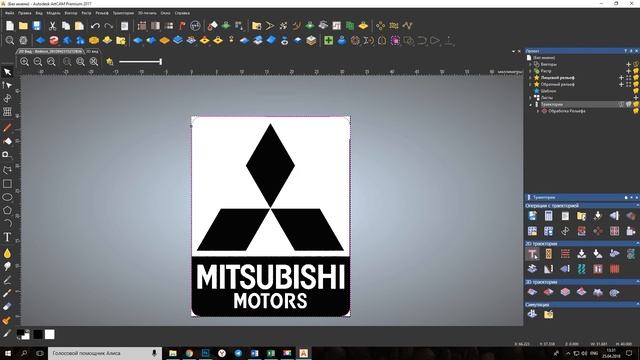Collapse the Симуляция section
The height and width of the screenshot is (360, 640).
pyautogui.click(x=637, y=305)
